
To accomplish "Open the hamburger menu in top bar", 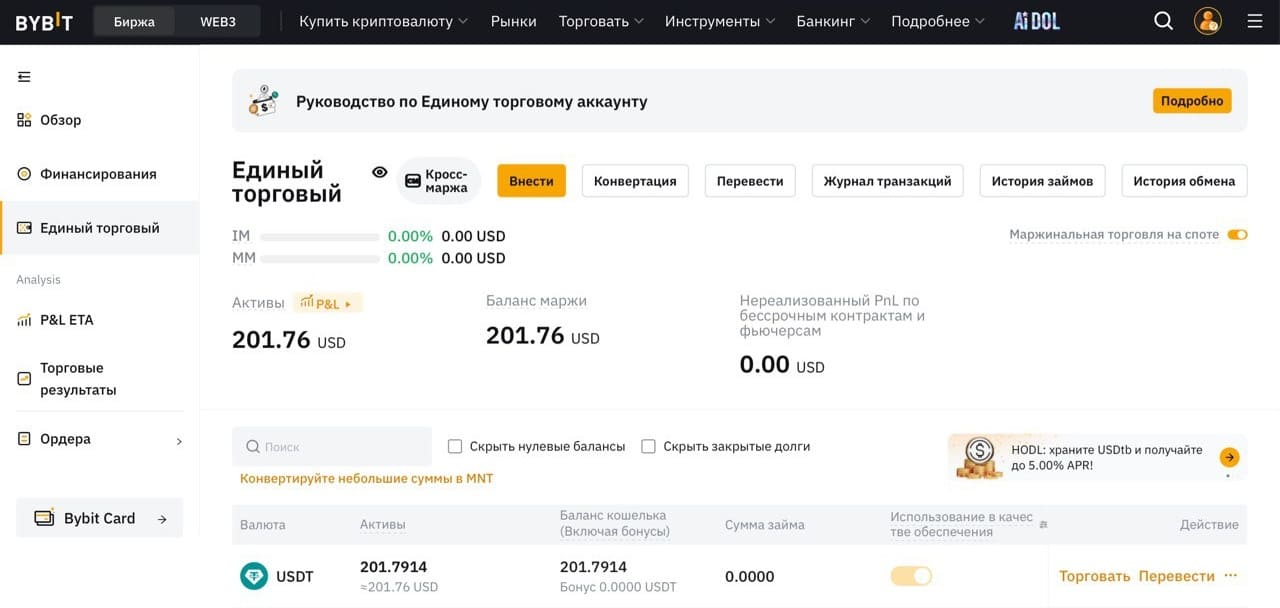I will tap(1255, 21).
